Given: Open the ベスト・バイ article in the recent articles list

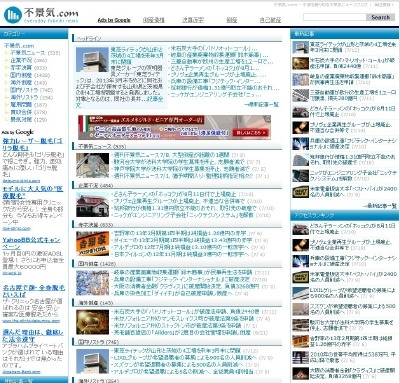Looking at the screenshot, I should [x=353, y=192].
